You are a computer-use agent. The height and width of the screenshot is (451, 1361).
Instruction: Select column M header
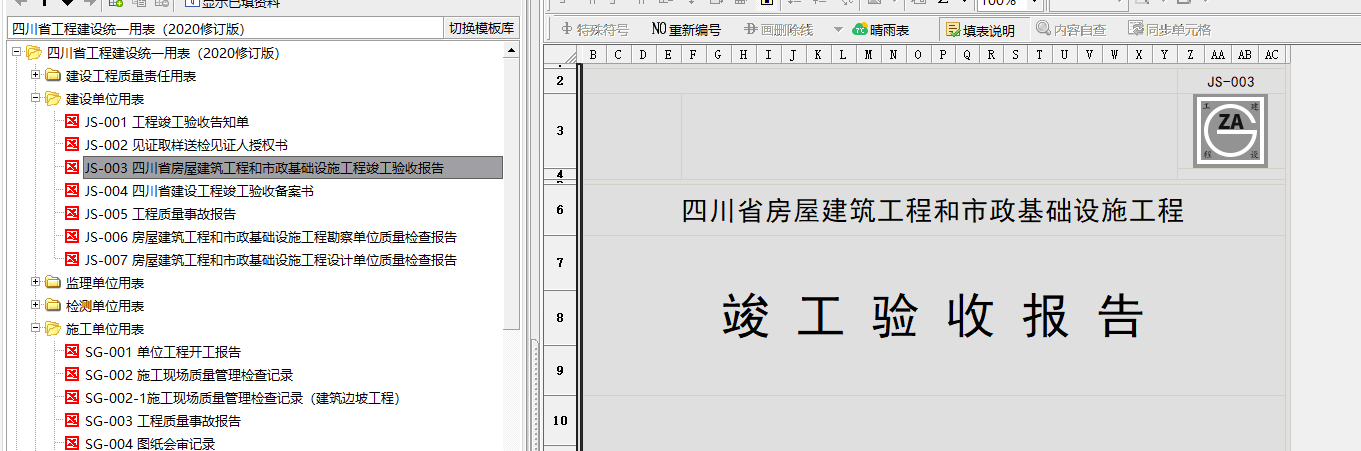868,55
